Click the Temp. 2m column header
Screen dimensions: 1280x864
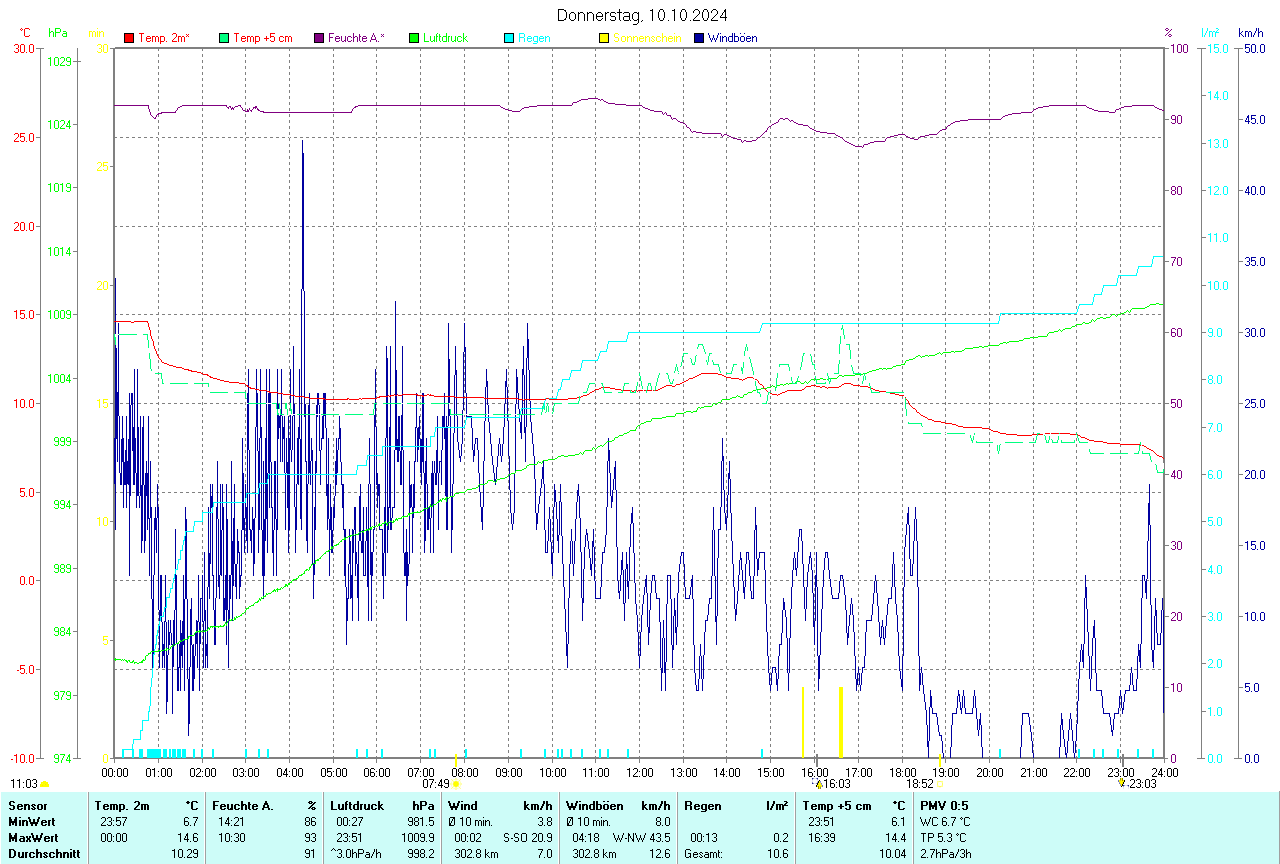(122, 806)
